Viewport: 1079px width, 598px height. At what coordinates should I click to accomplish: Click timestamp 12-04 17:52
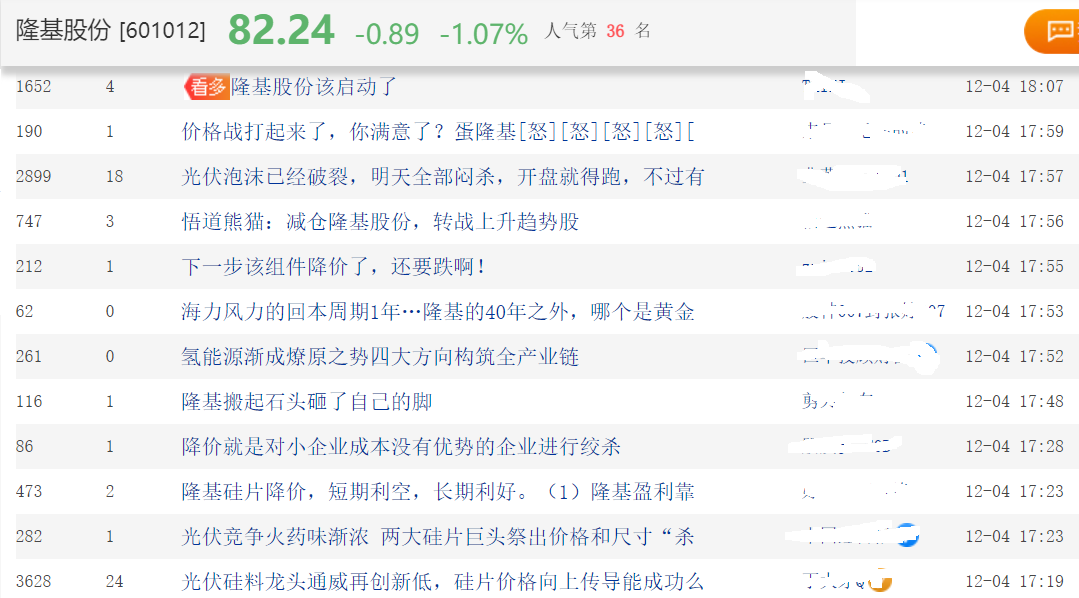(x=1014, y=356)
